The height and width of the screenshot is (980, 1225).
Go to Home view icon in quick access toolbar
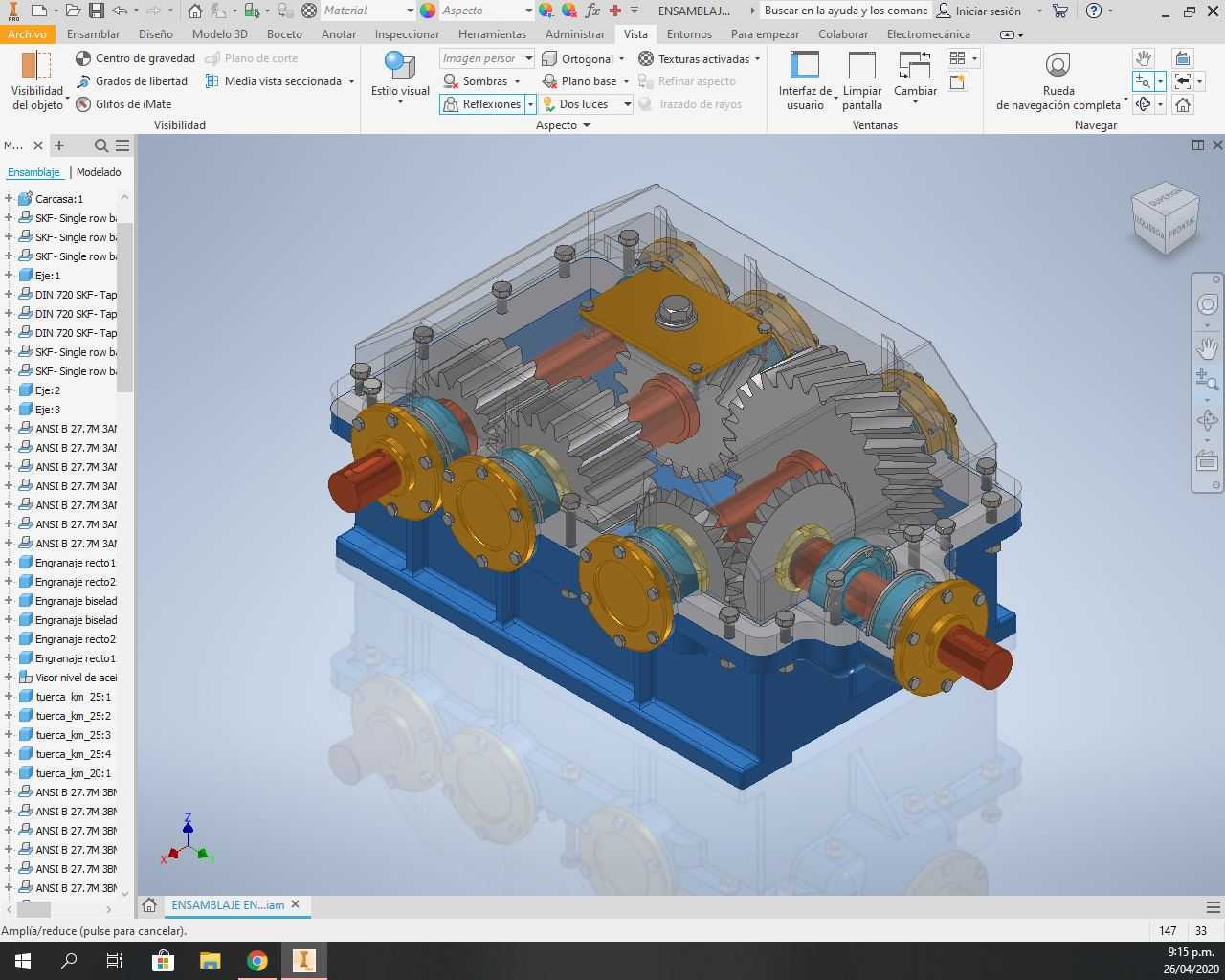coord(194,11)
